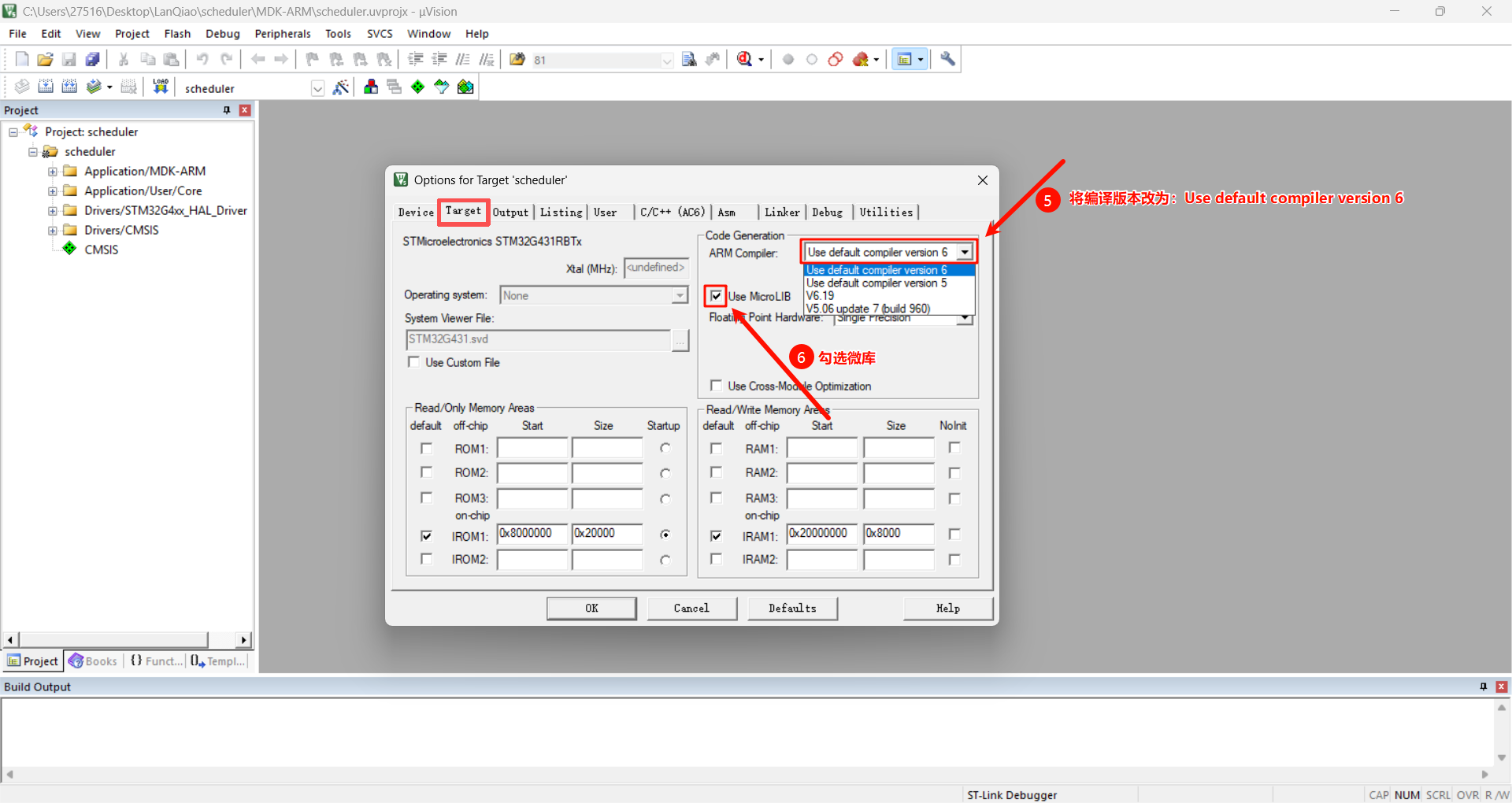Uncheck the Use MicroLIB checkbox

716,296
